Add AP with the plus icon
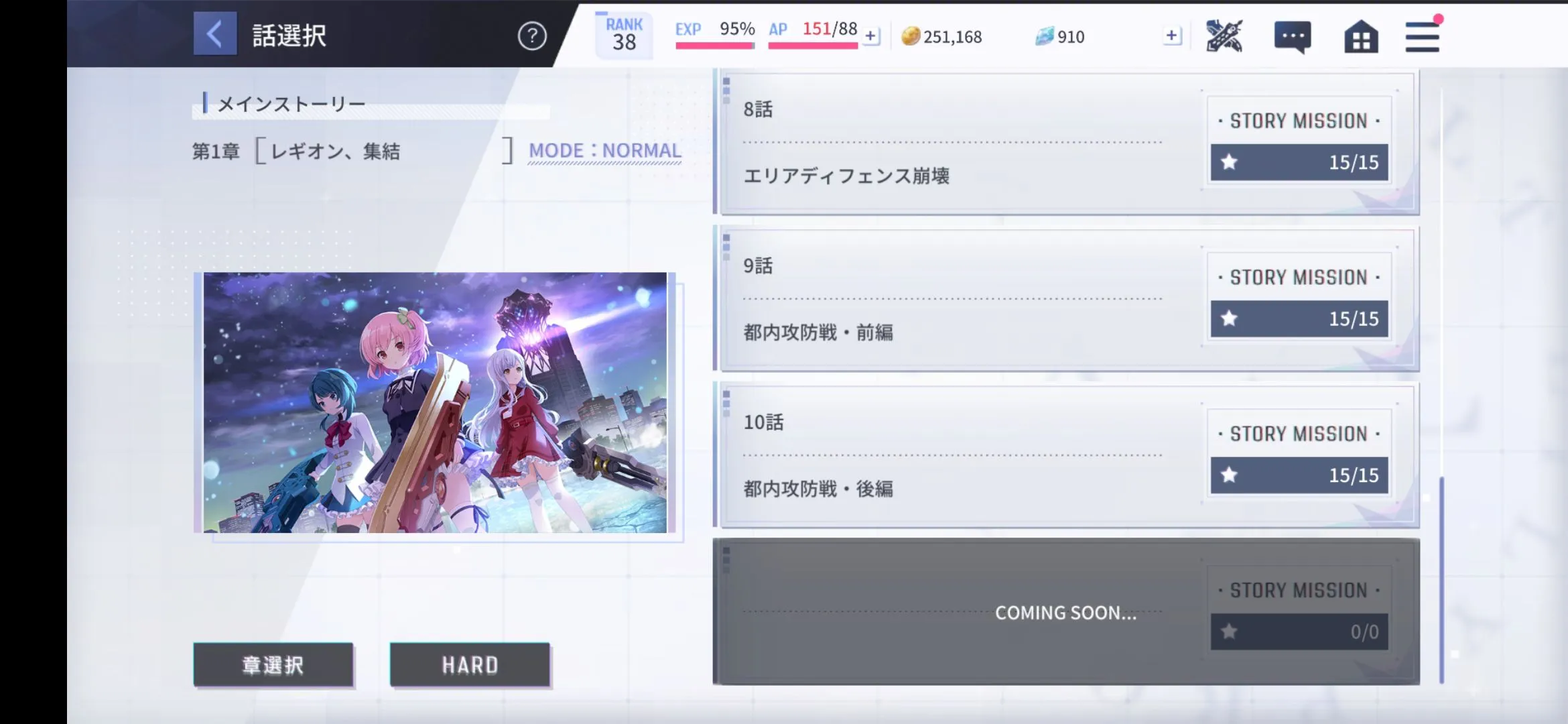Image resolution: width=1568 pixels, height=724 pixels. tap(870, 36)
